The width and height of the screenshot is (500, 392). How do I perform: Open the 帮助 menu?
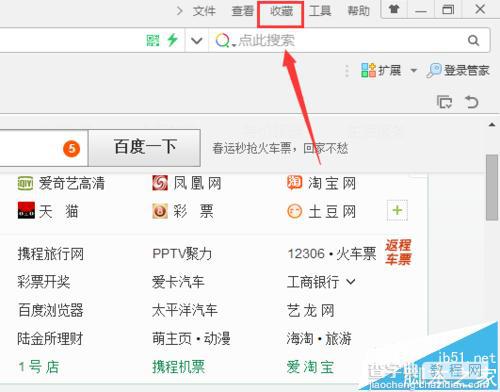(359, 11)
